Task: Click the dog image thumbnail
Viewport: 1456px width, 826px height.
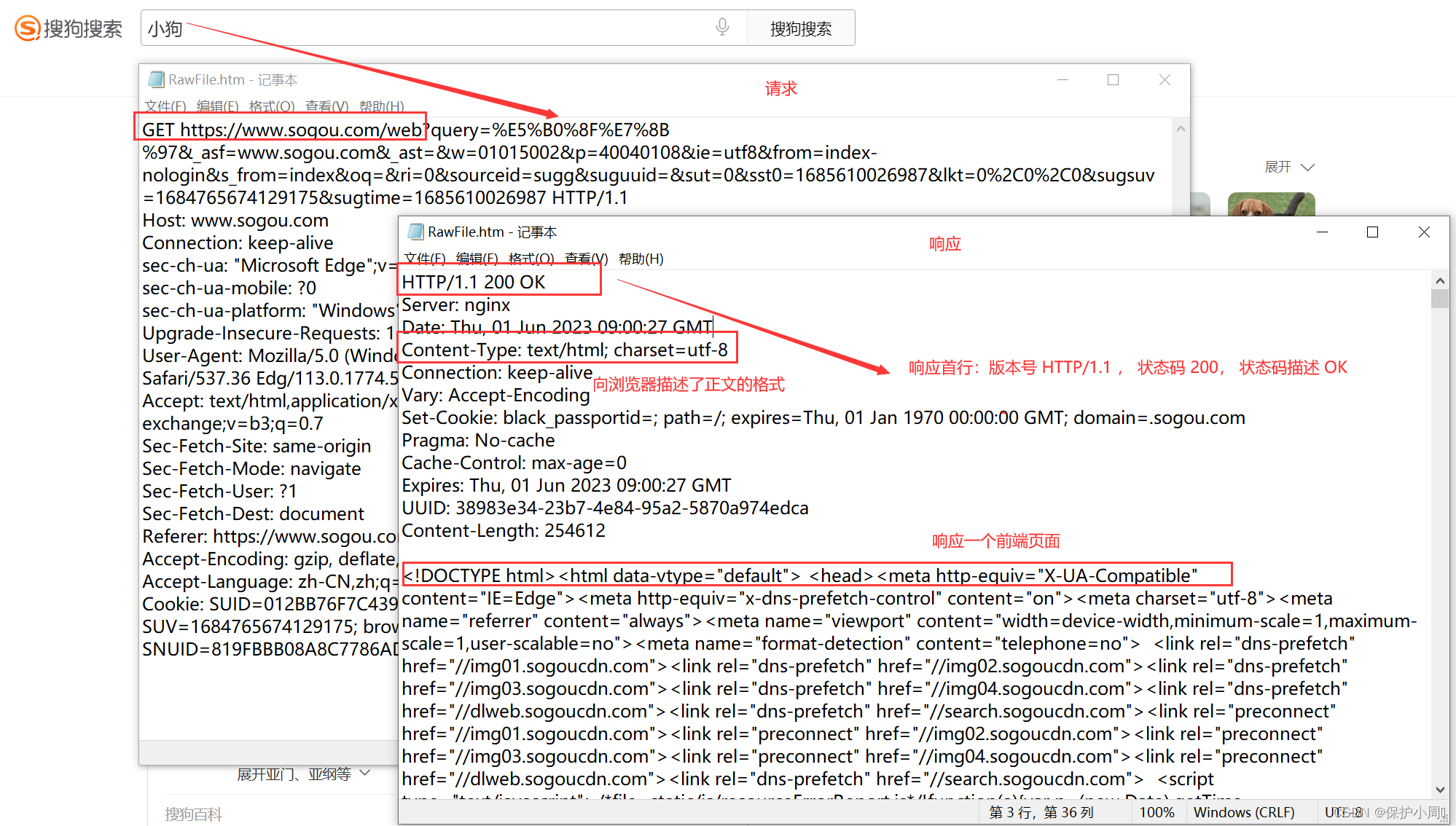Action: pyautogui.click(x=1271, y=205)
